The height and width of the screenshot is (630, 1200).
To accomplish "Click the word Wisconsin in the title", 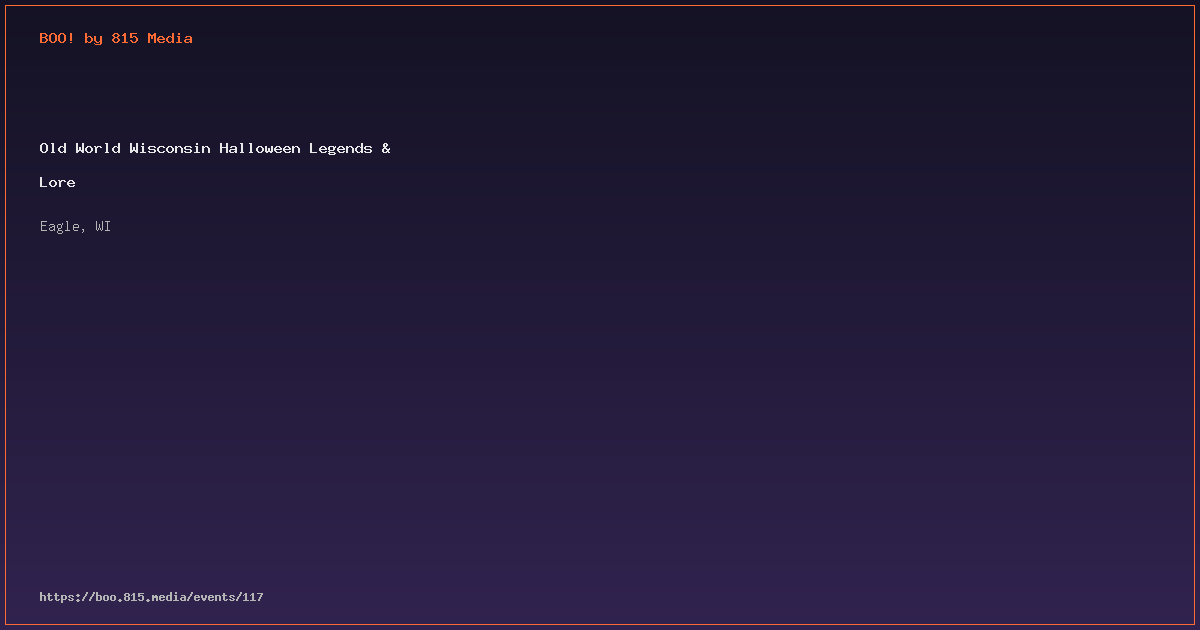I will pos(170,148).
